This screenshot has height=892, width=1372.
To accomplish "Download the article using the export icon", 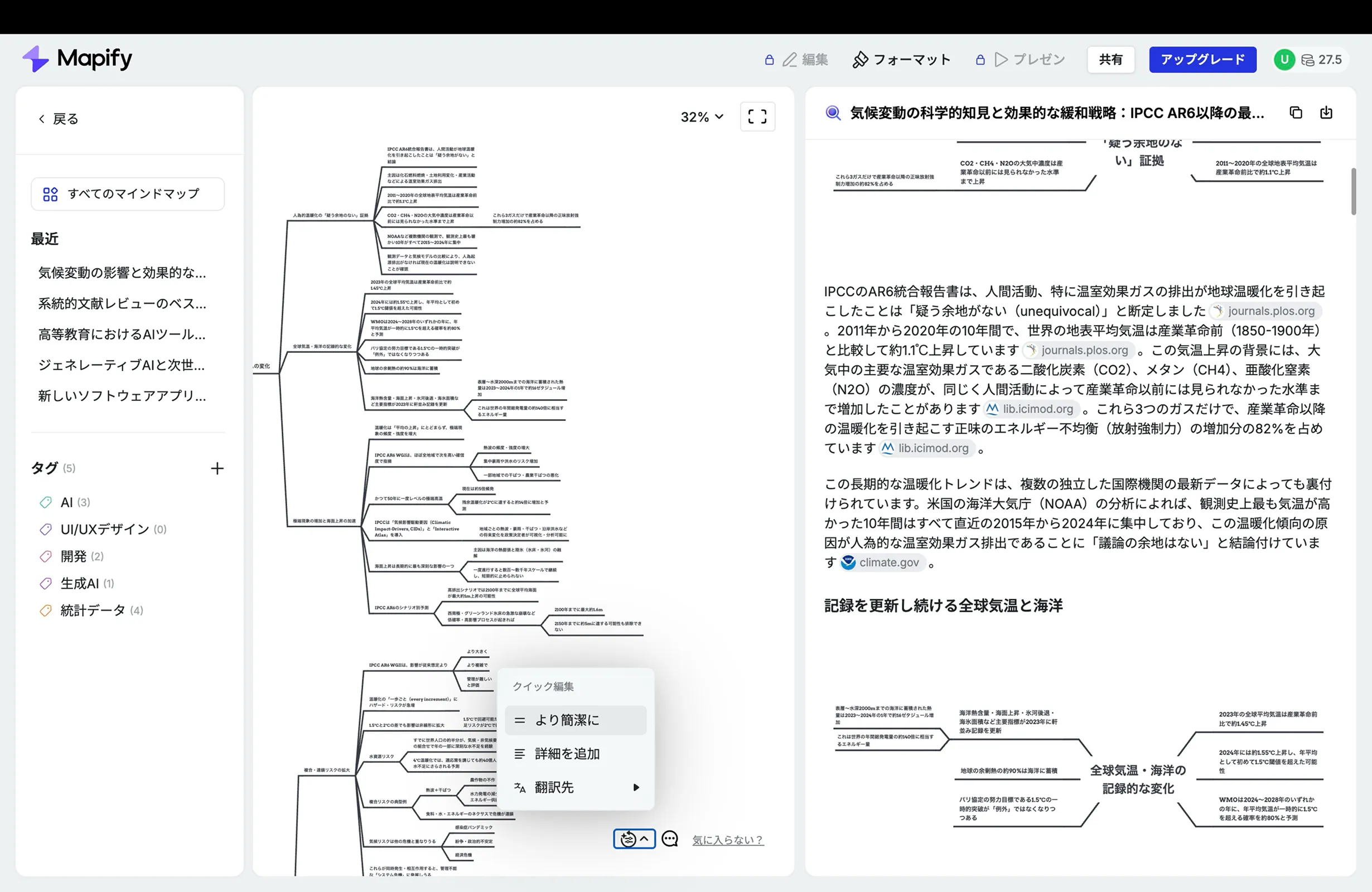I will coord(1326,113).
